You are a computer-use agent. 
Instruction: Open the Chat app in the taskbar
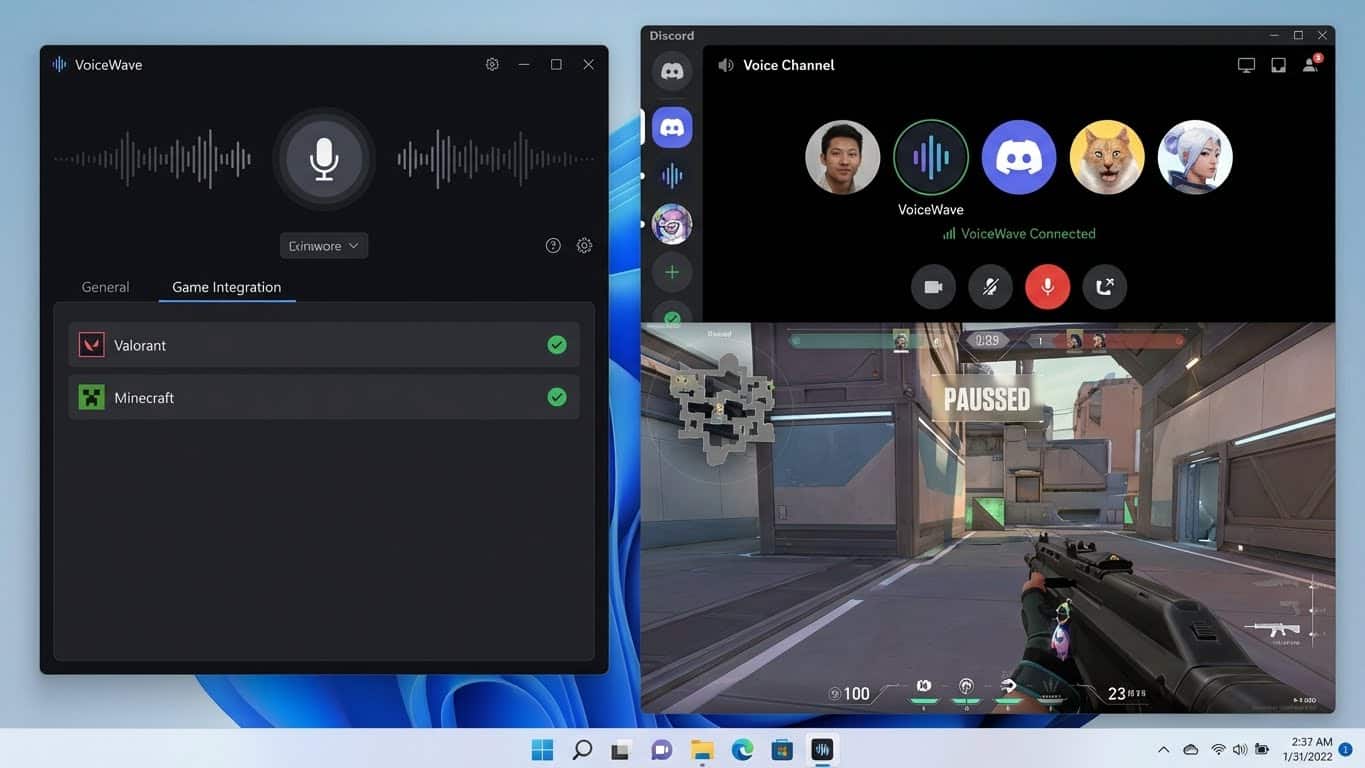[661, 749]
